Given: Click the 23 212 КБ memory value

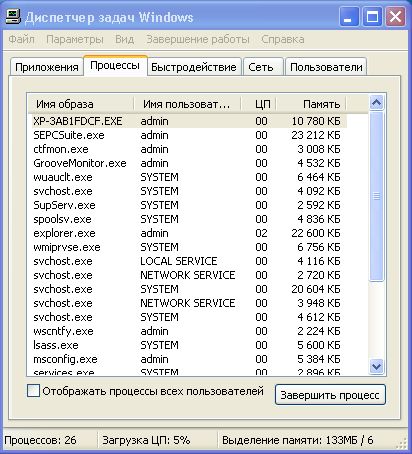Looking at the screenshot, I should (316, 135).
